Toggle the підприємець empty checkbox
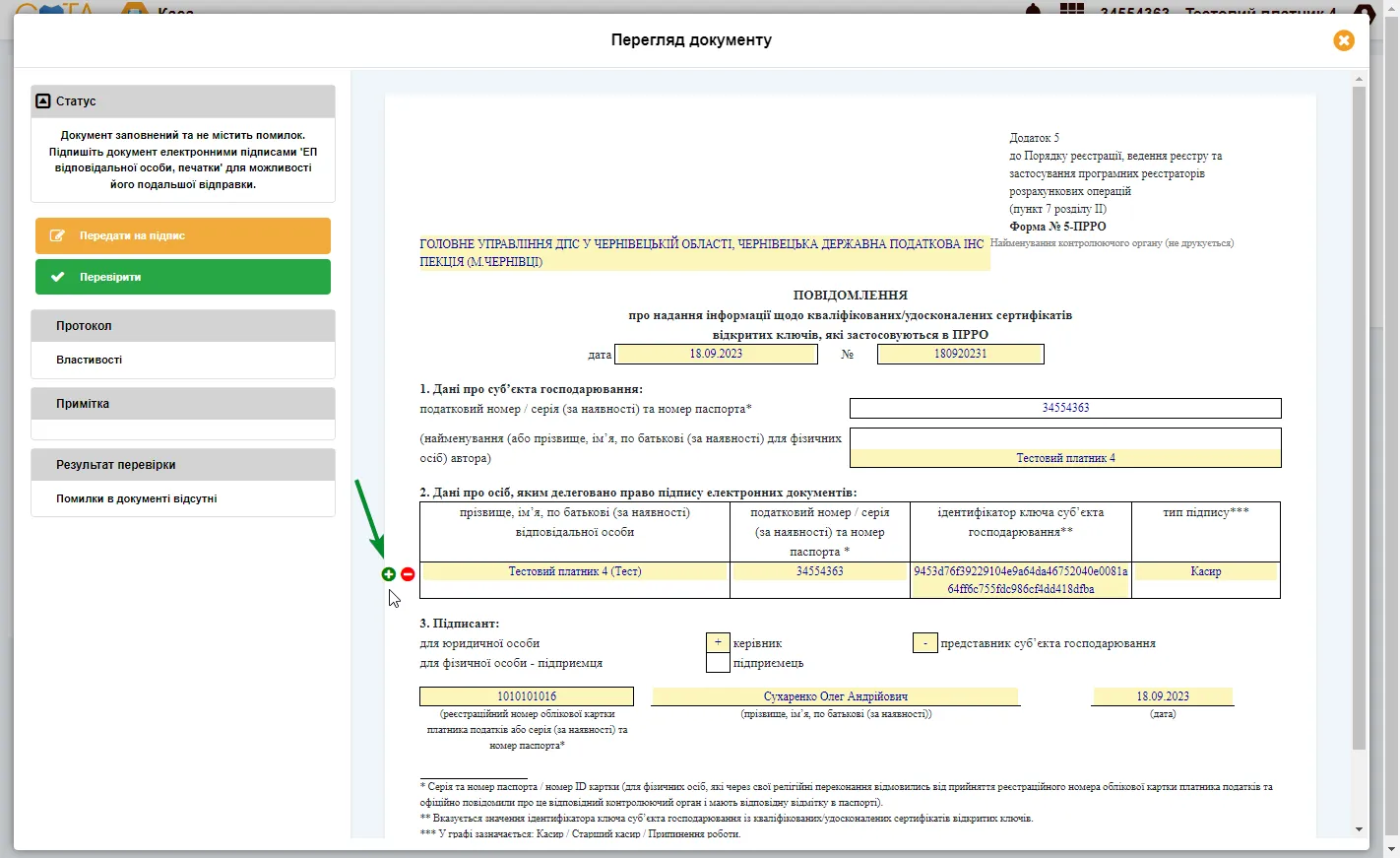Image resolution: width=1400 pixels, height=858 pixels. 718,663
